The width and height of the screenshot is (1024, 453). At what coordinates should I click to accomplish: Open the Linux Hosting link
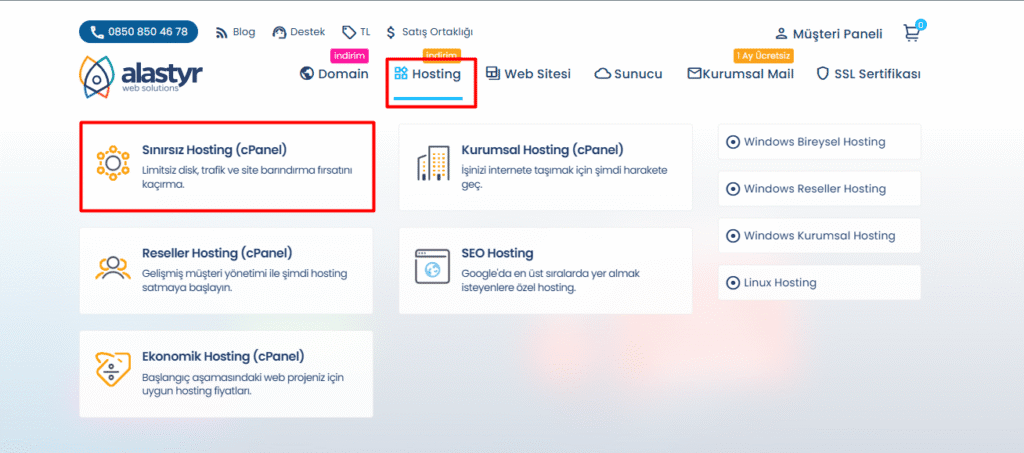tap(780, 283)
